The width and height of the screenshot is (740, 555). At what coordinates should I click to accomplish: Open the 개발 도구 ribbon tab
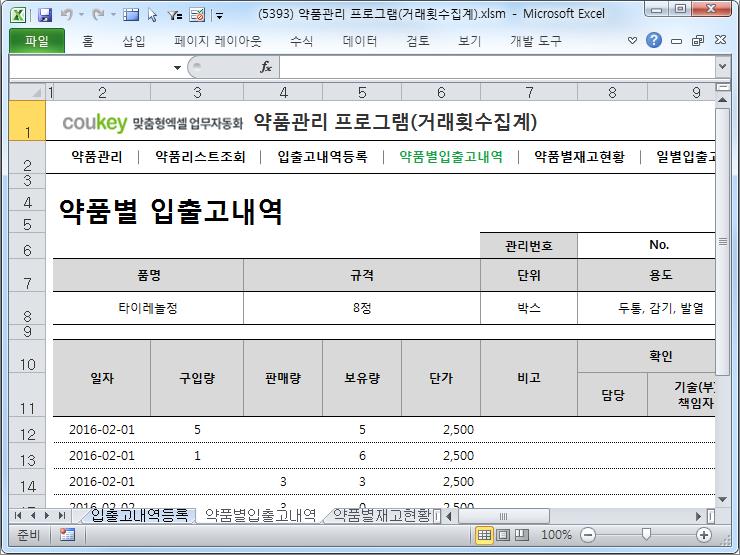pyautogui.click(x=536, y=41)
